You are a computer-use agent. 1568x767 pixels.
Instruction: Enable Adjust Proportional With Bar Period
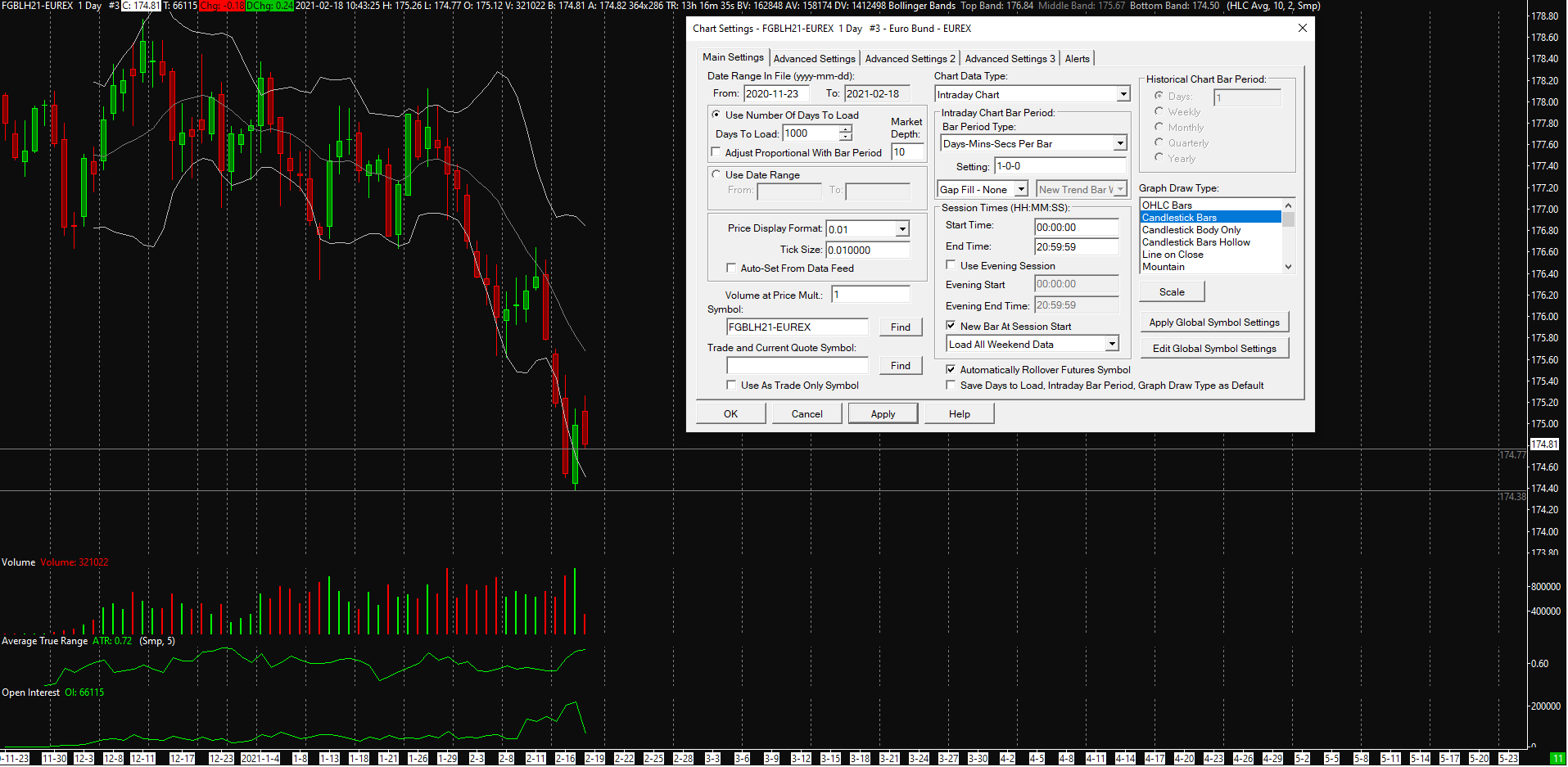(x=716, y=152)
